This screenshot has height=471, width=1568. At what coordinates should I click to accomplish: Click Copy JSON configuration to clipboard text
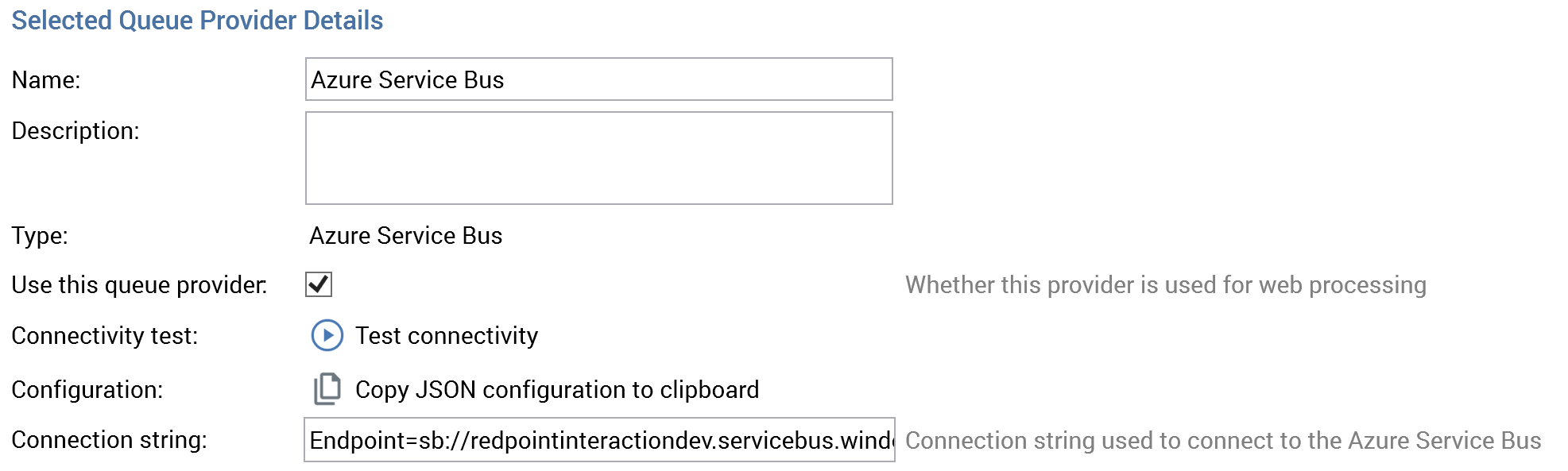[556, 390]
